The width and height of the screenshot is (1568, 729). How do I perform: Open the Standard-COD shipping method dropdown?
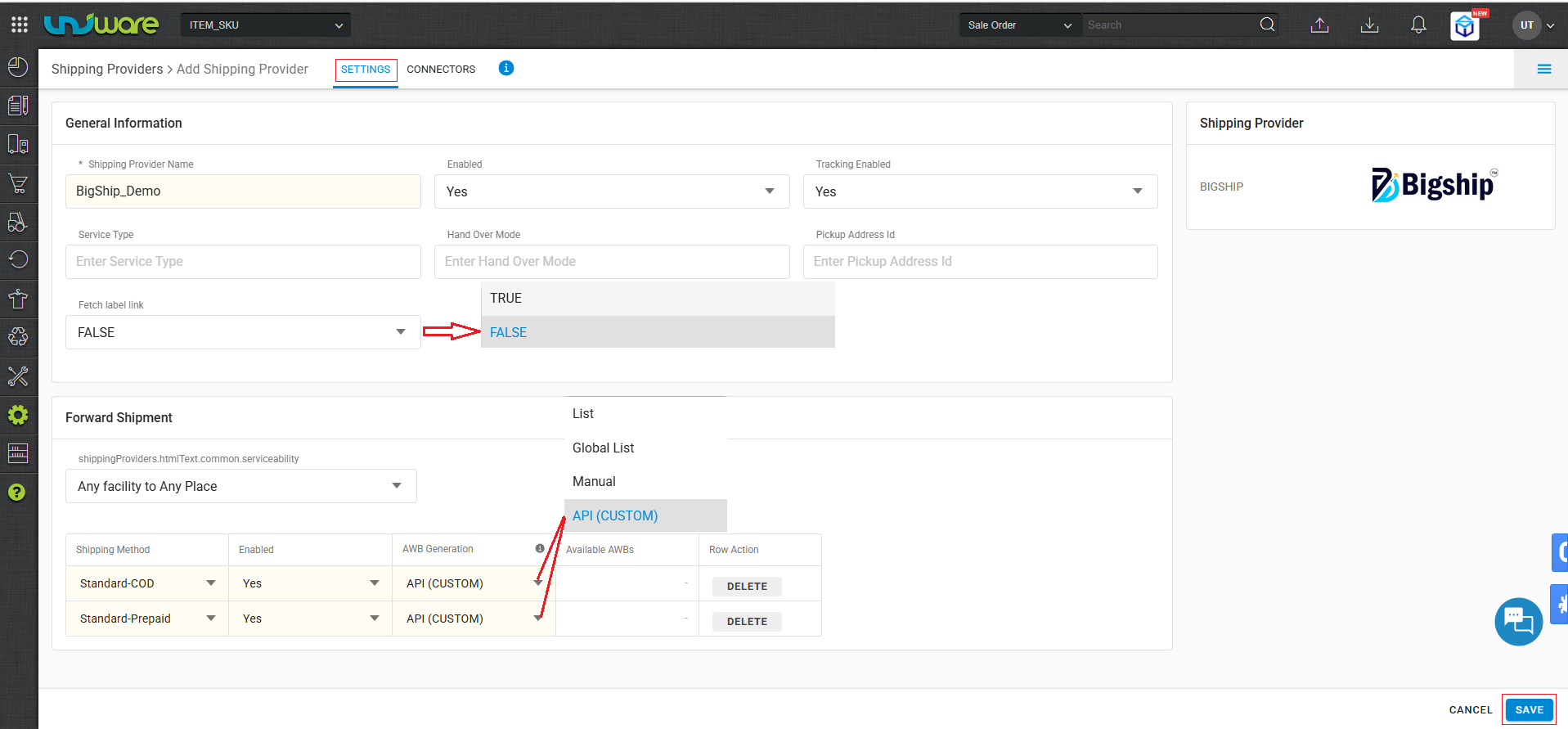(147, 583)
